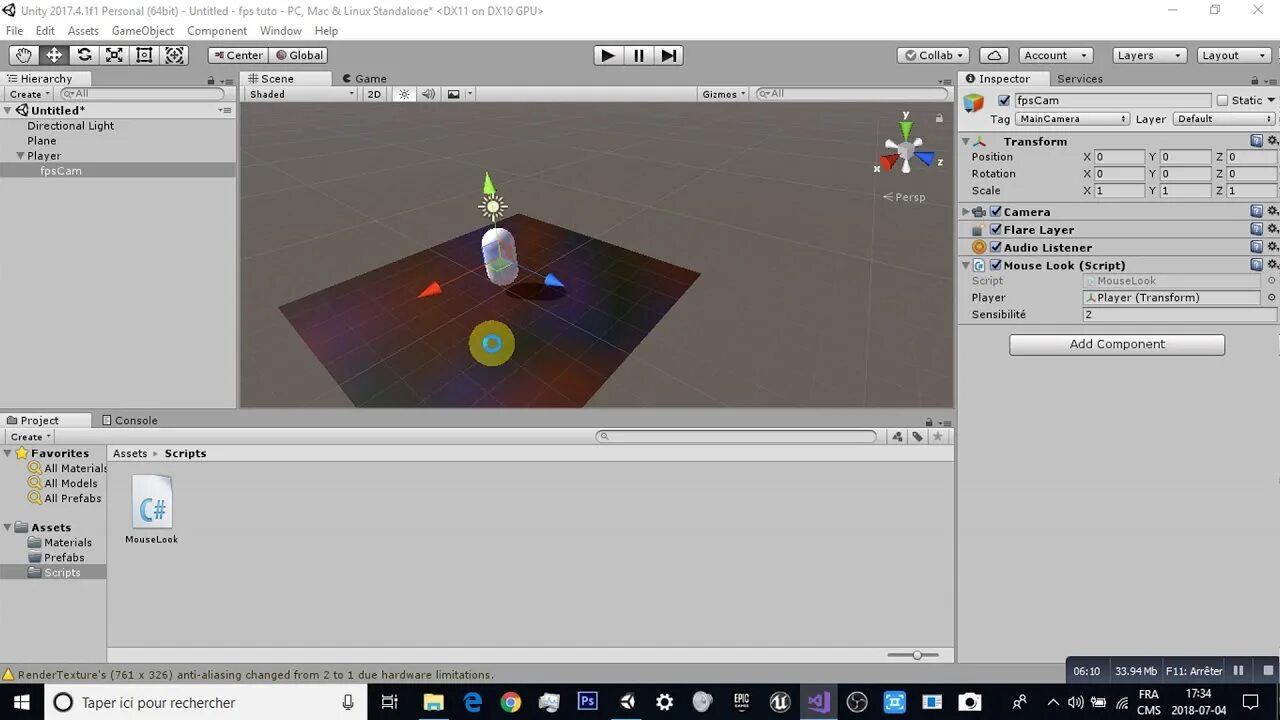Viewport: 1280px width, 720px height.
Task: Select the Rect transform tool
Action: [144, 55]
